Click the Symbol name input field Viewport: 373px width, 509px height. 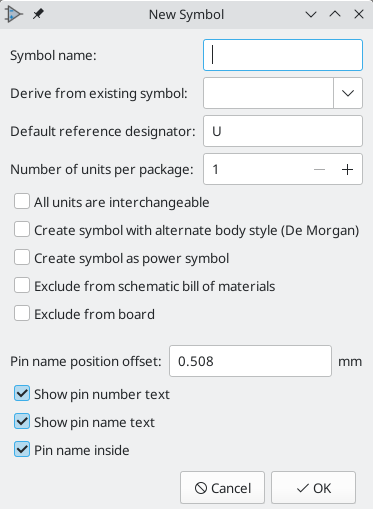click(x=283, y=55)
